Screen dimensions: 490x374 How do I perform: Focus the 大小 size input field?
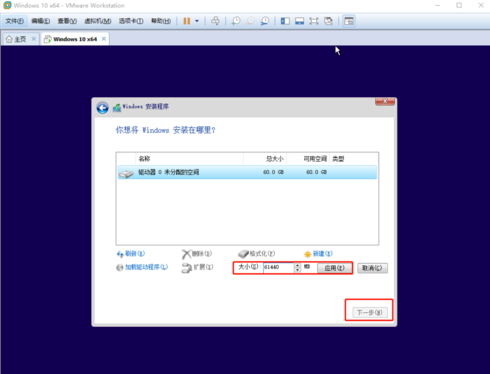click(278, 267)
